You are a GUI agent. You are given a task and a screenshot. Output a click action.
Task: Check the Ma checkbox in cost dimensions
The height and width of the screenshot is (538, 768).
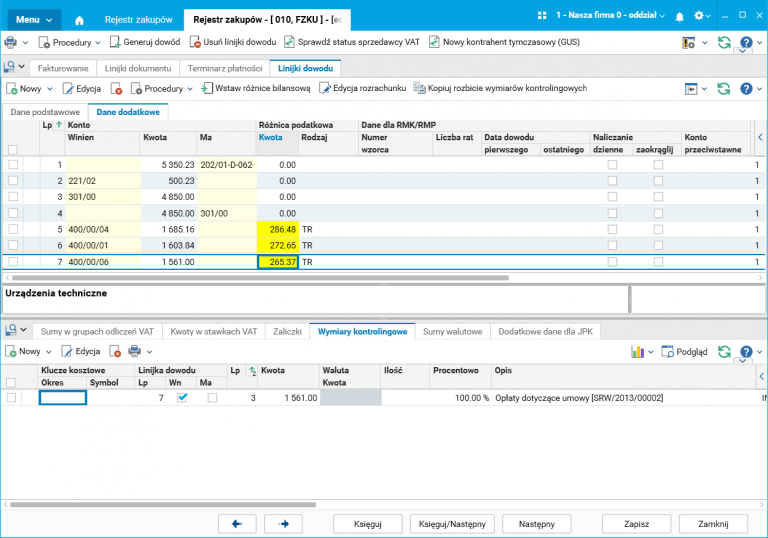pyautogui.click(x=212, y=398)
